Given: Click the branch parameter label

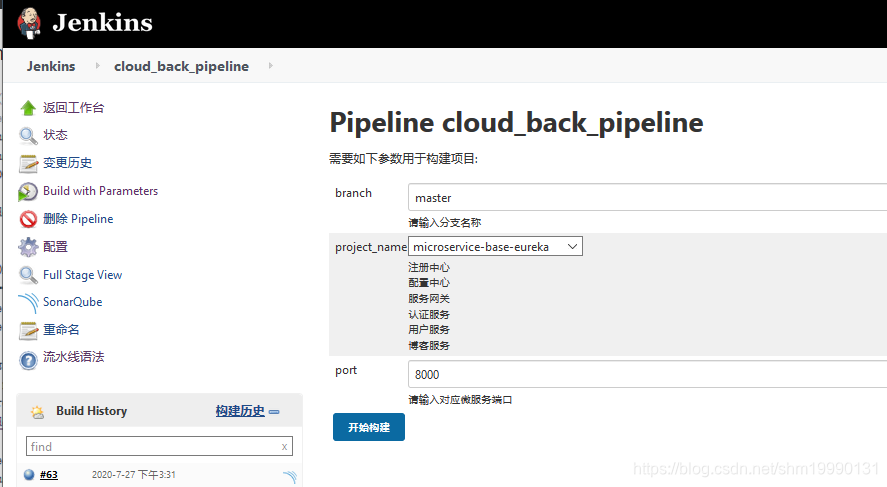Looking at the screenshot, I should coord(354,193).
